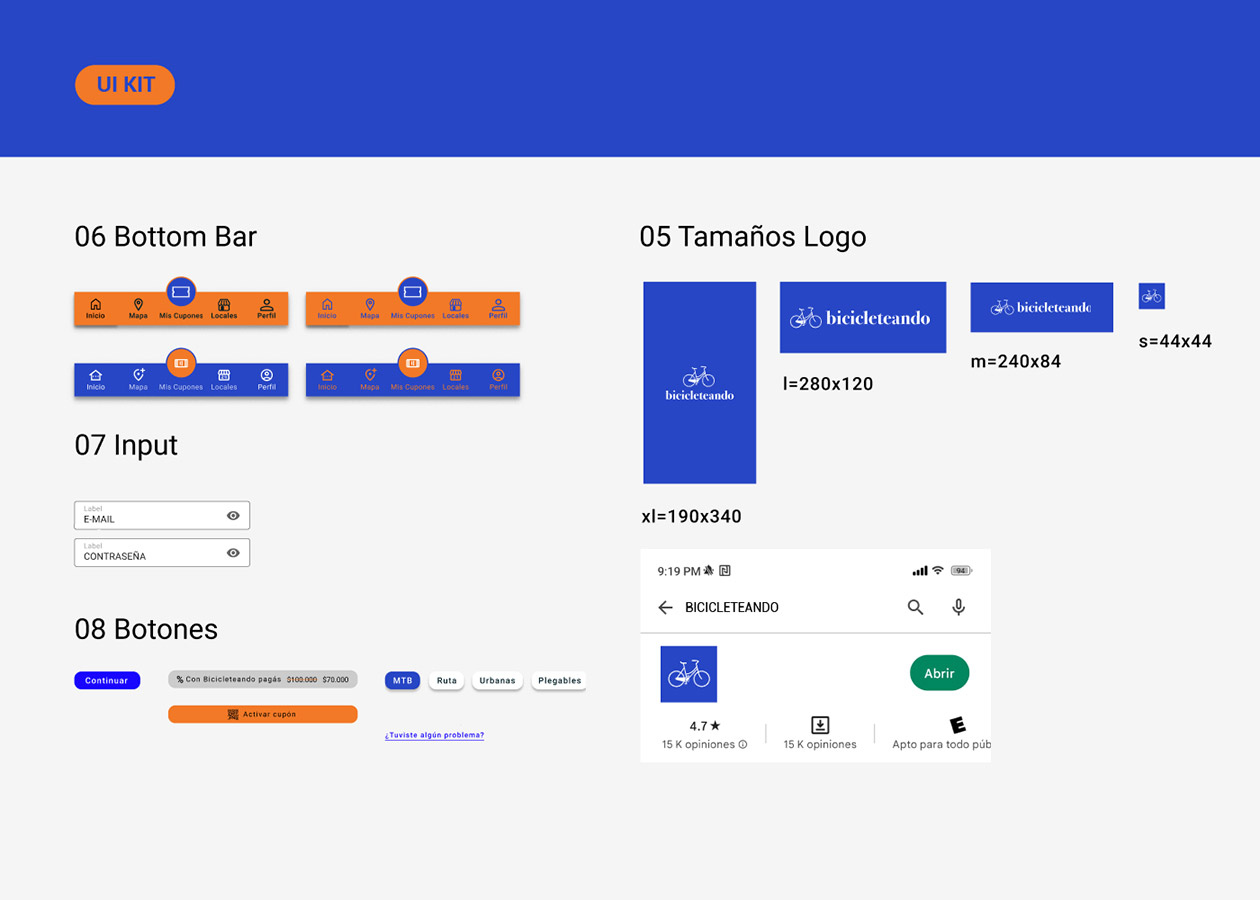Image resolution: width=1260 pixels, height=900 pixels.
Task: Click the 4.7 star rating
Action: click(705, 726)
